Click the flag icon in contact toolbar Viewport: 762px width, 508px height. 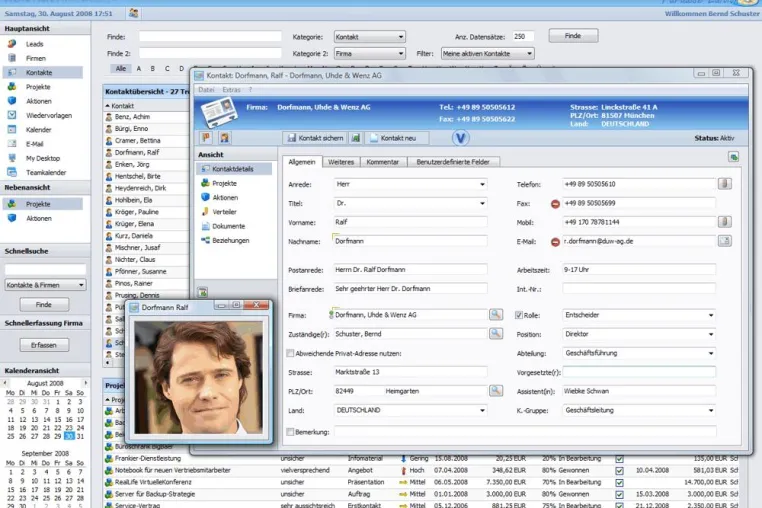coord(206,138)
